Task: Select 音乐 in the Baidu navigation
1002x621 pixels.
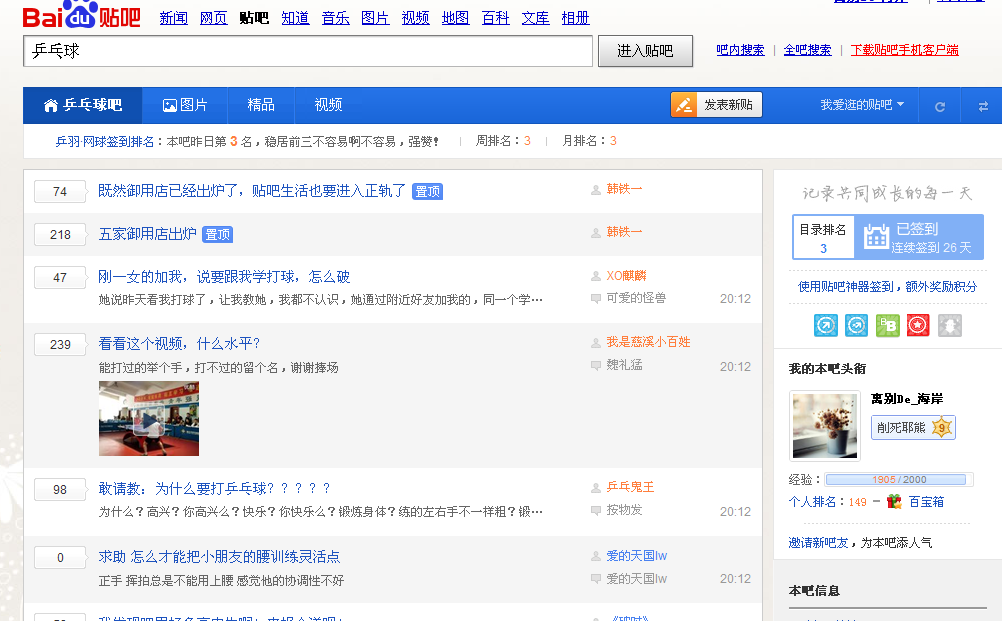Action: (335, 17)
